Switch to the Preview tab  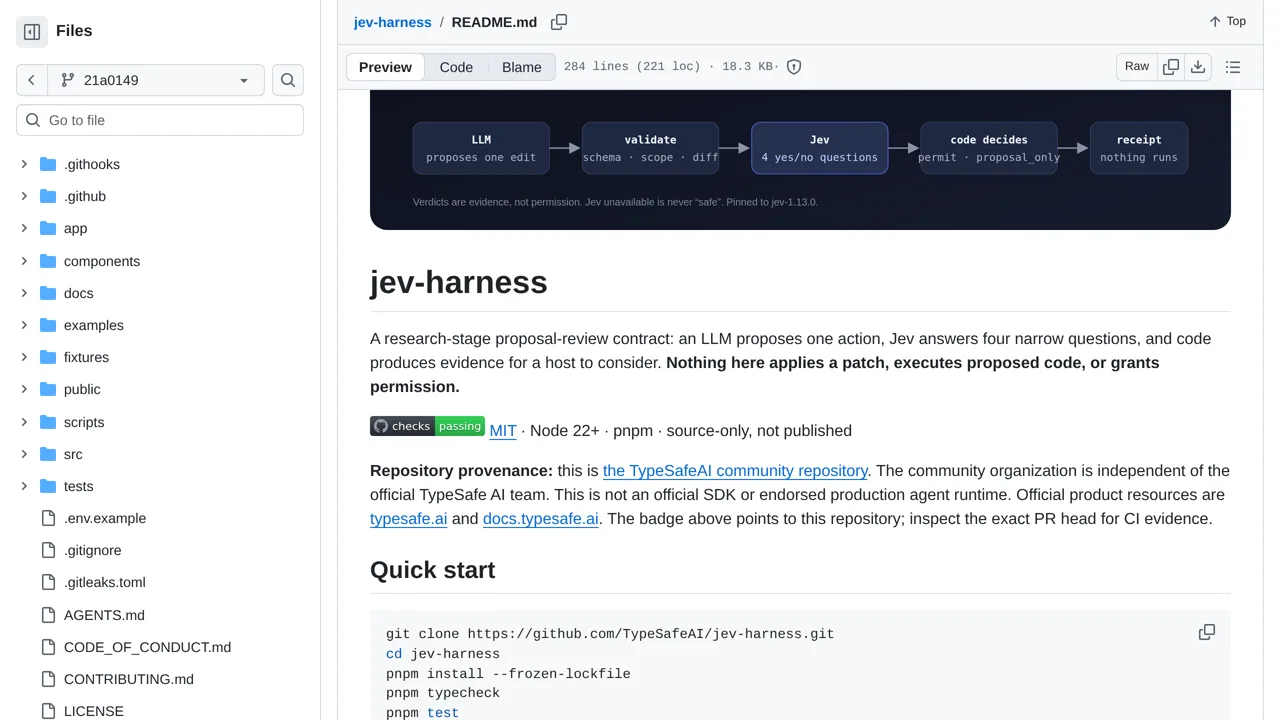[x=385, y=67]
